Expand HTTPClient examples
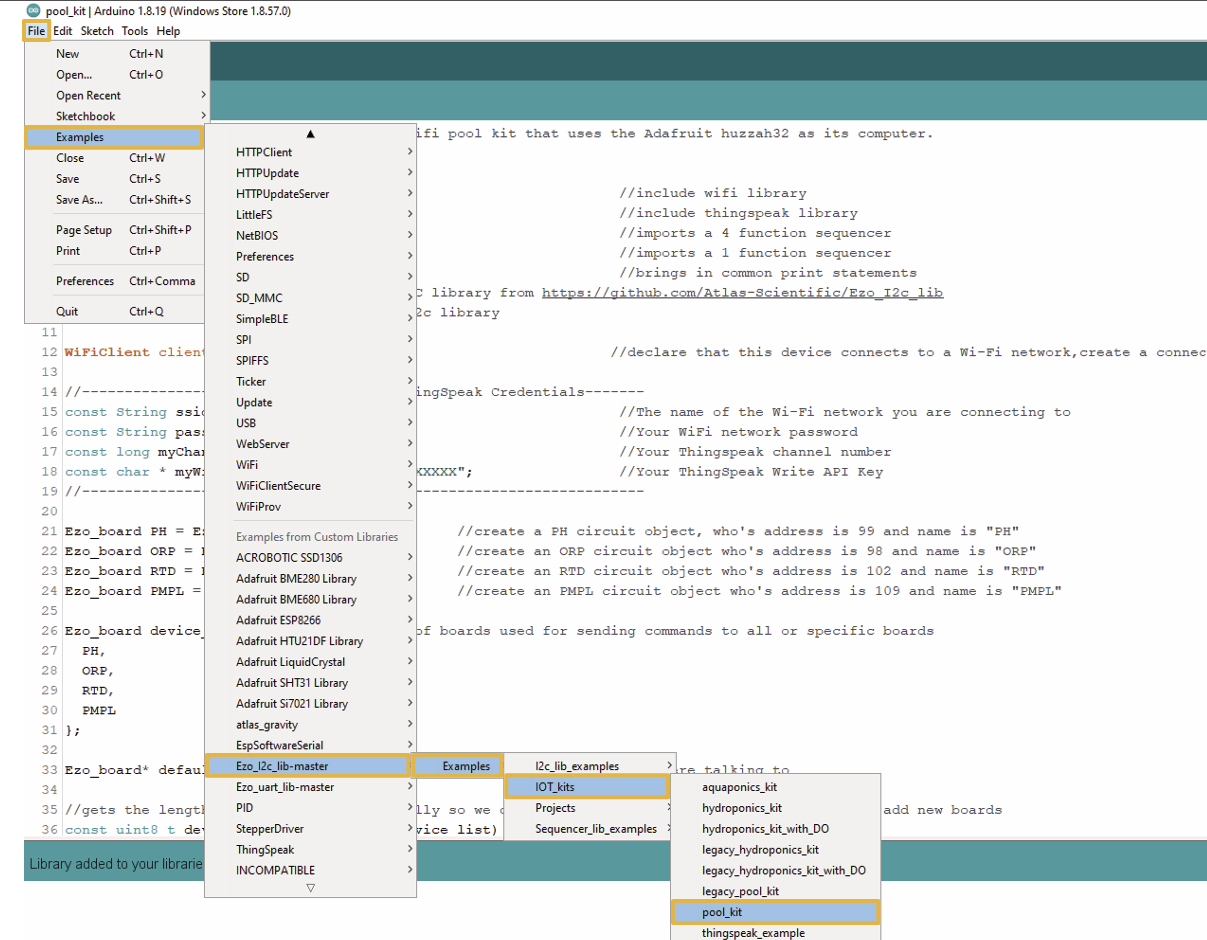Screen dimensions: 1207x940 [x=310, y=152]
